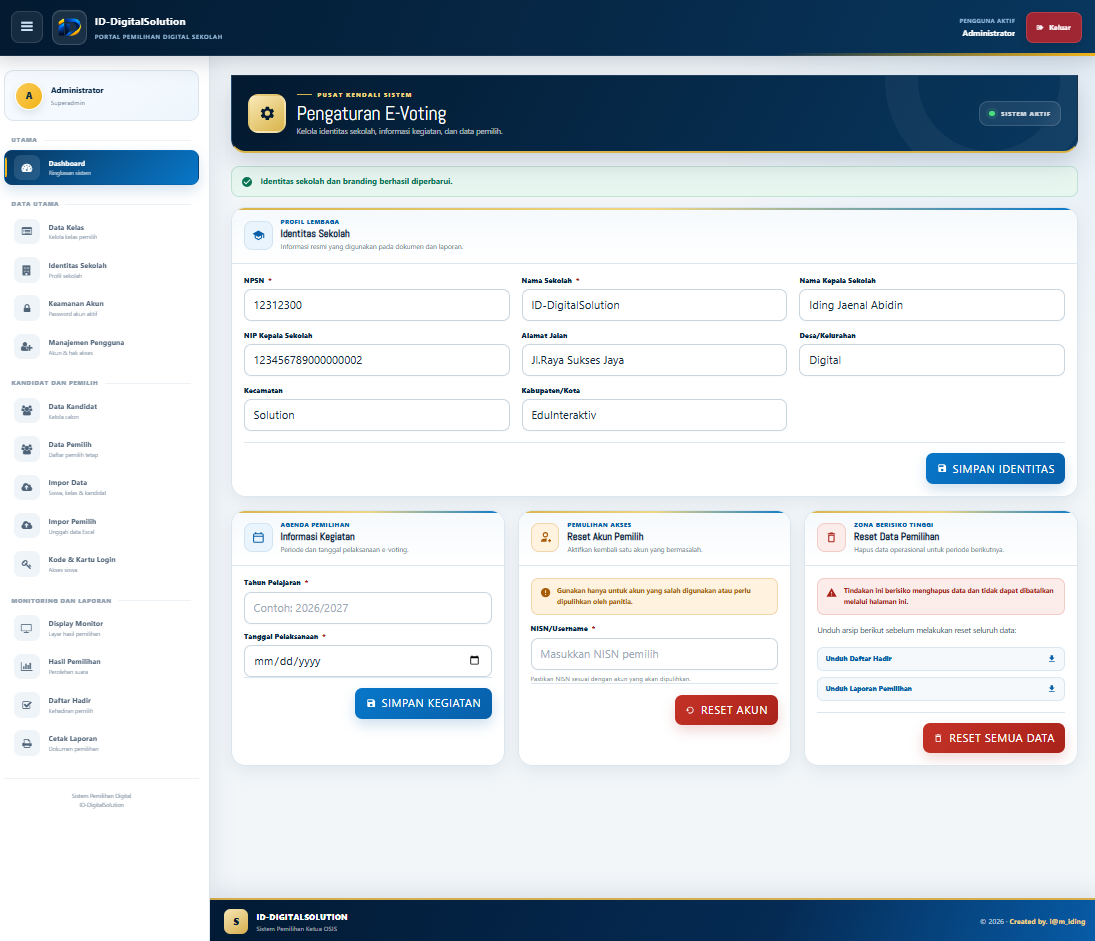Click the gear icon beside Pengaturan E-Voting
The height and width of the screenshot is (941, 1095).
pyautogui.click(x=267, y=113)
